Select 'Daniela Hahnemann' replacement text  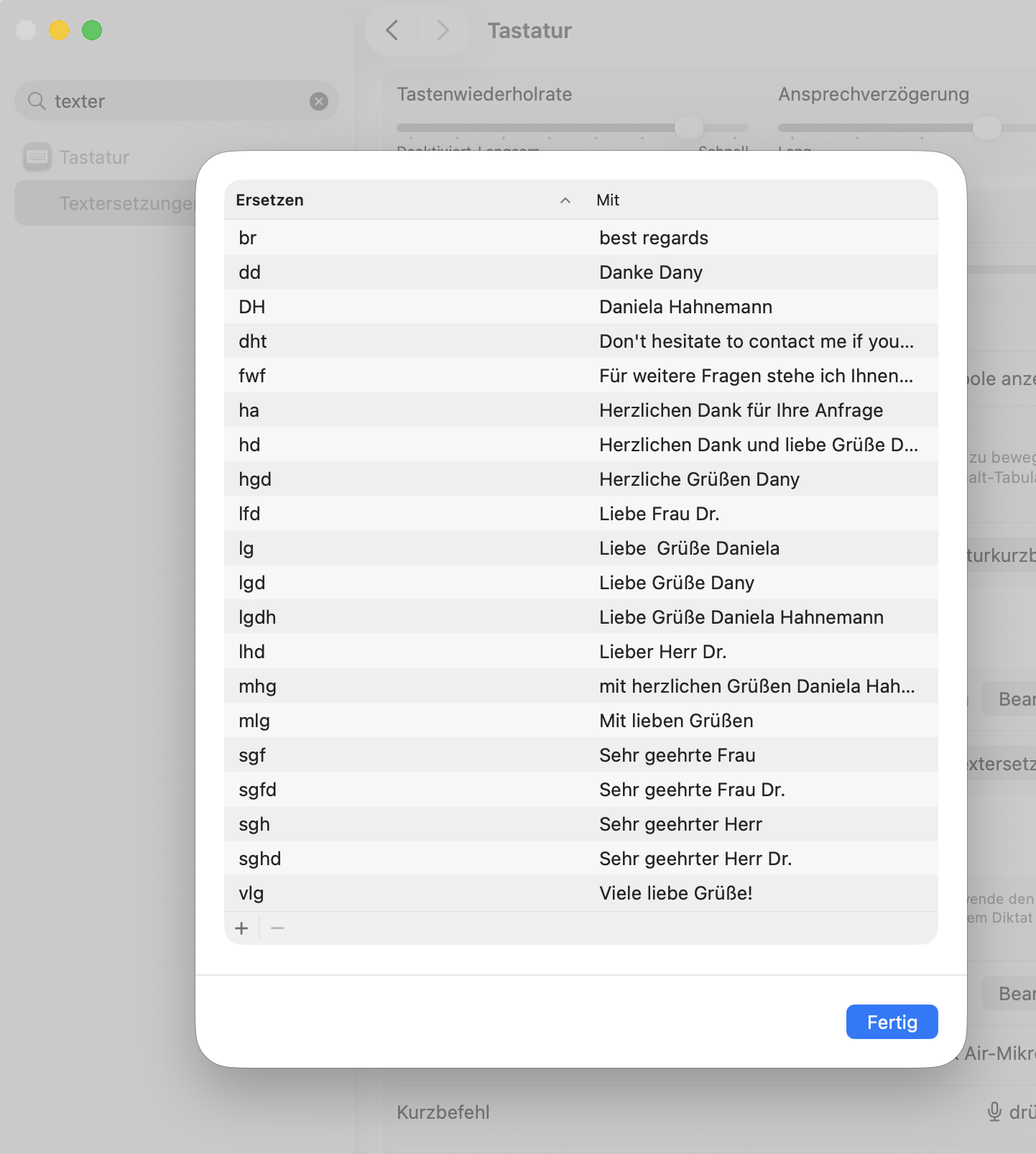[x=686, y=307]
